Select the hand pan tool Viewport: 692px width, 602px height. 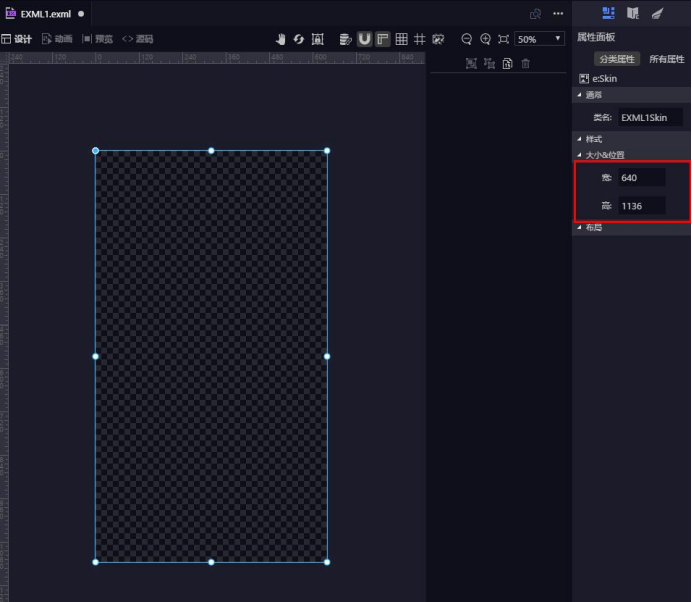(280, 39)
